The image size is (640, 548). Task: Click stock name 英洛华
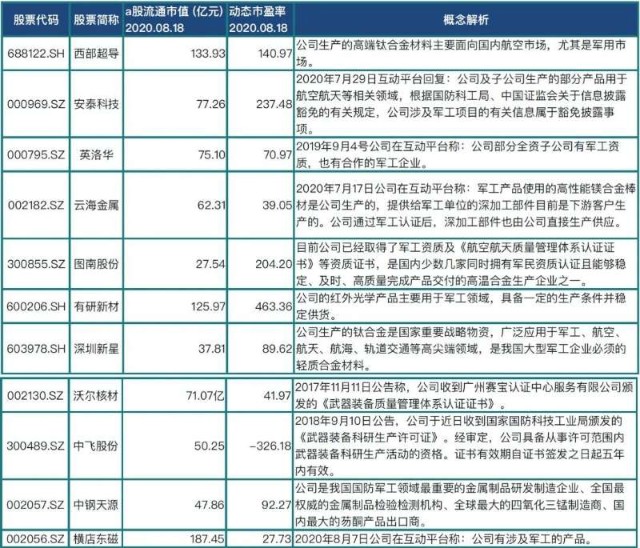(x=96, y=155)
